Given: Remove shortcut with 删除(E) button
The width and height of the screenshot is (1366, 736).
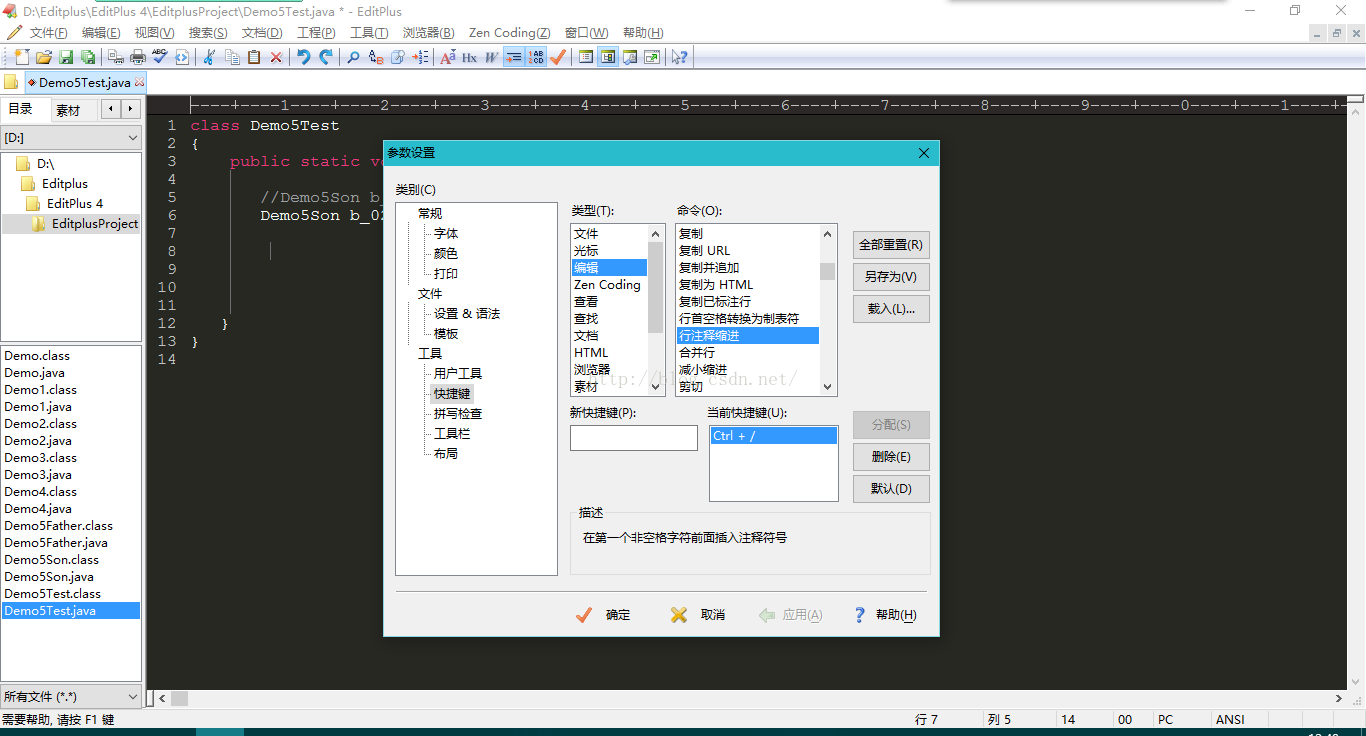Looking at the screenshot, I should tap(891, 457).
